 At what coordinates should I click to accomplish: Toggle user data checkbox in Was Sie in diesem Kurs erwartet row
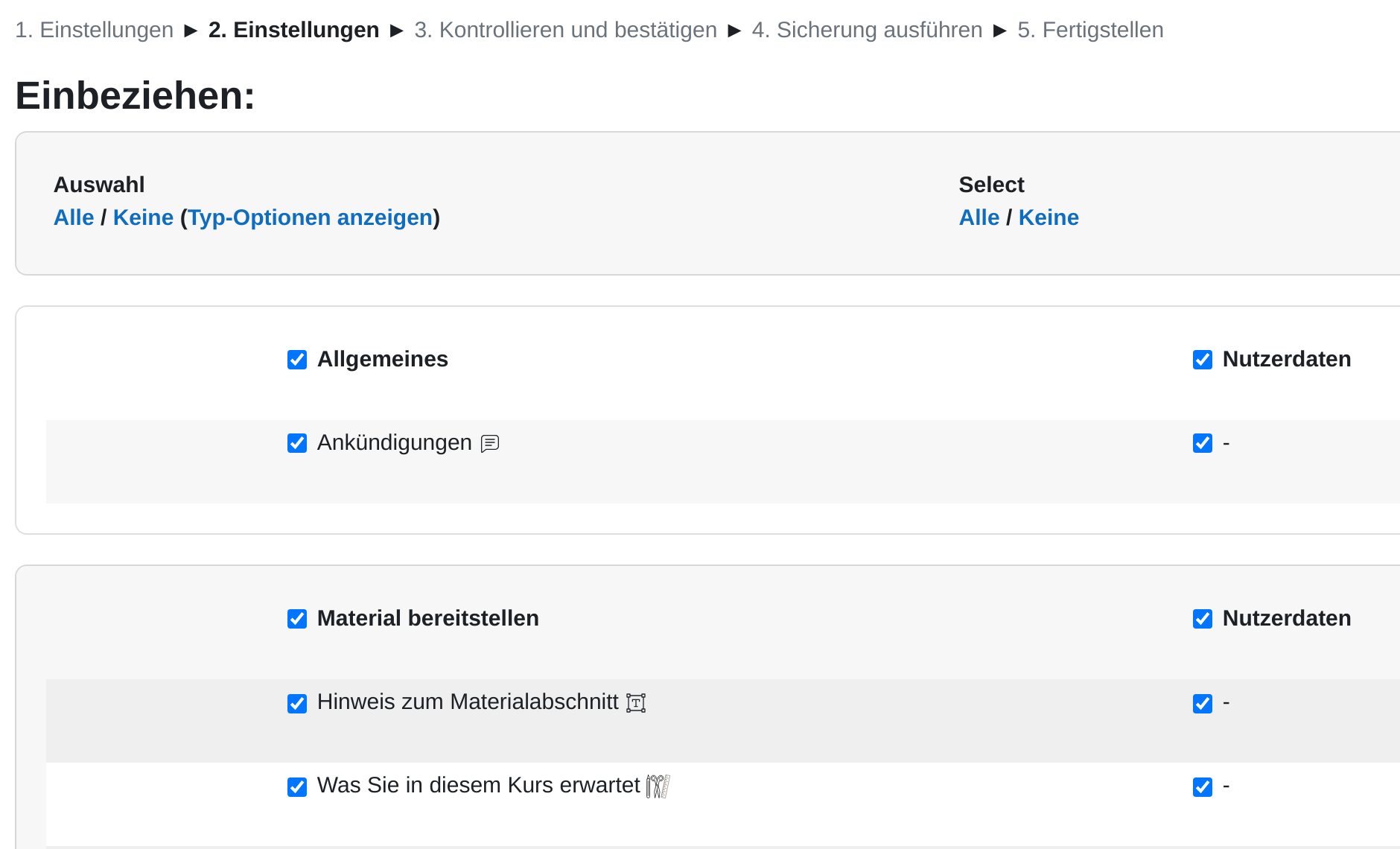click(1203, 787)
